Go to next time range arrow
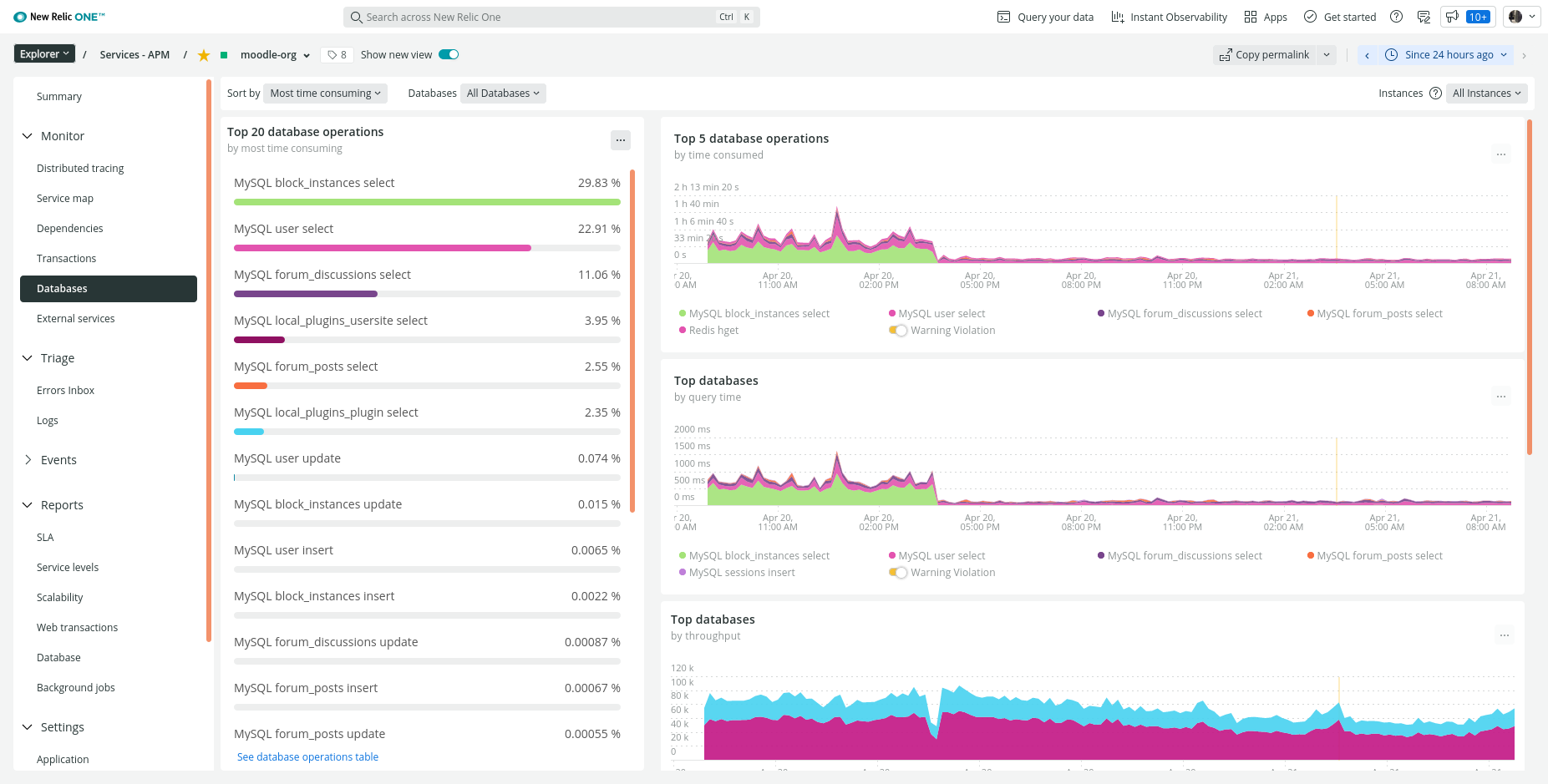The image size is (1548, 784). click(x=1525, y=55)
